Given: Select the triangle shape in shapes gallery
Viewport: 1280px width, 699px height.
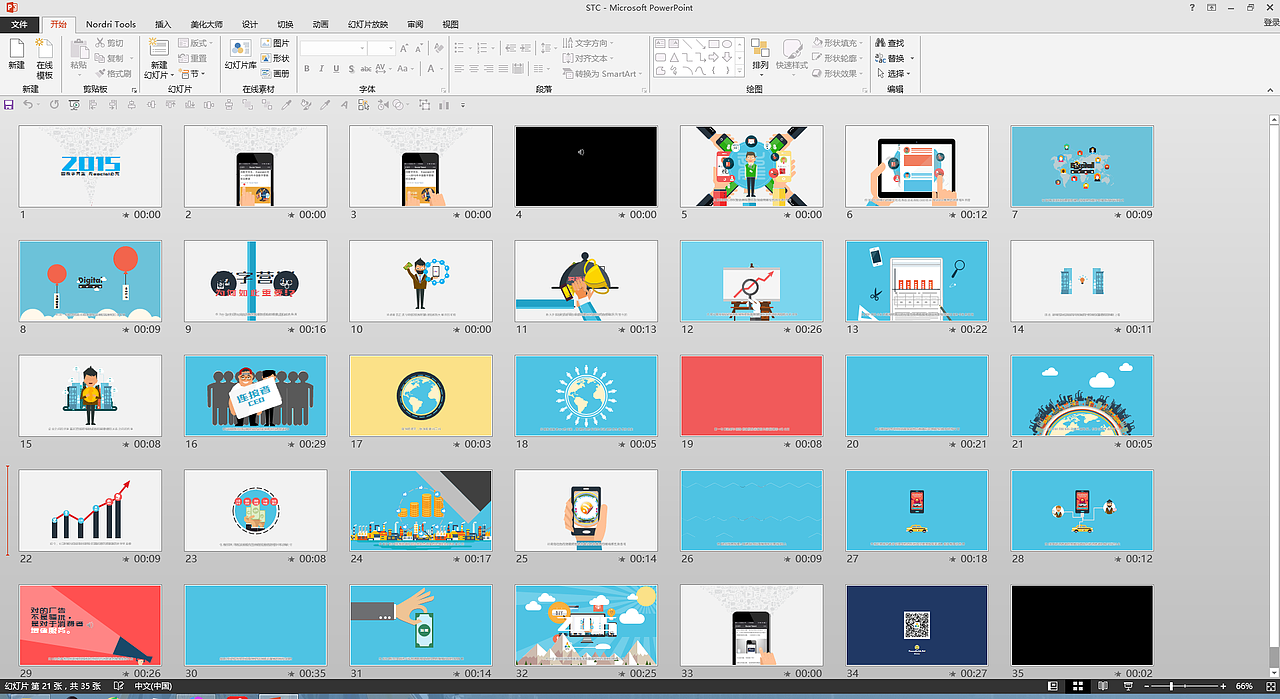Looking at the screenshot, I should coord(675,58).
